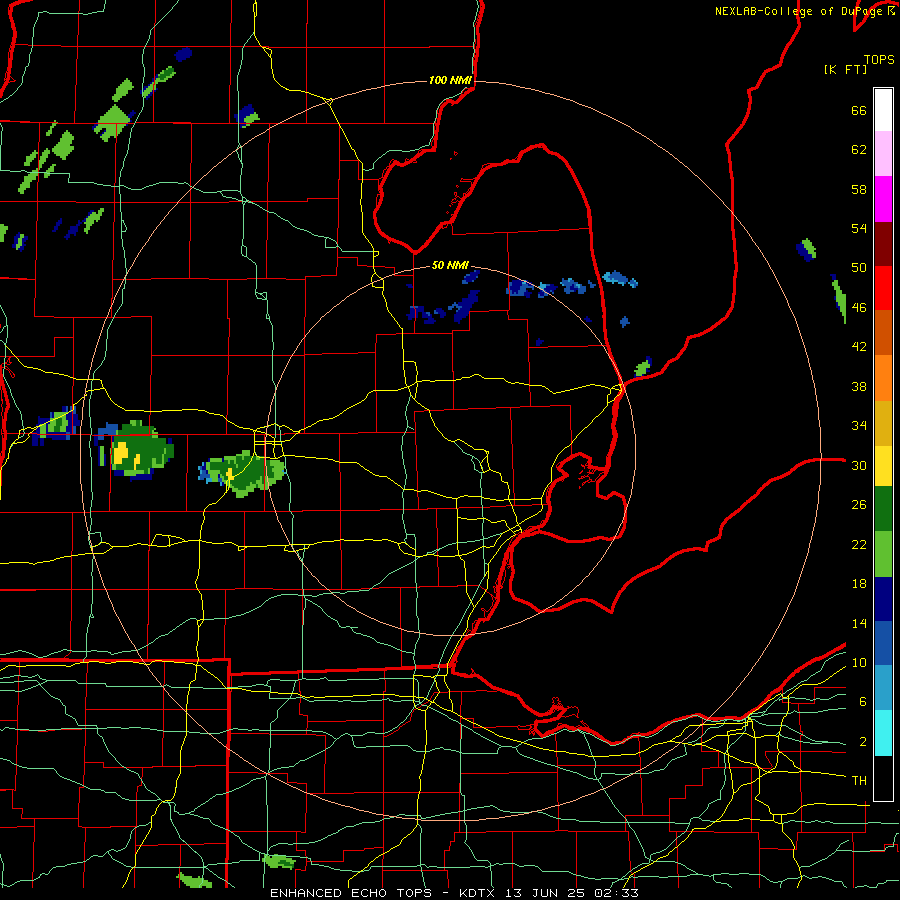
Task: Click the "ENHANCED ECHO TOPS" product title
Action: tap(351, 893)
